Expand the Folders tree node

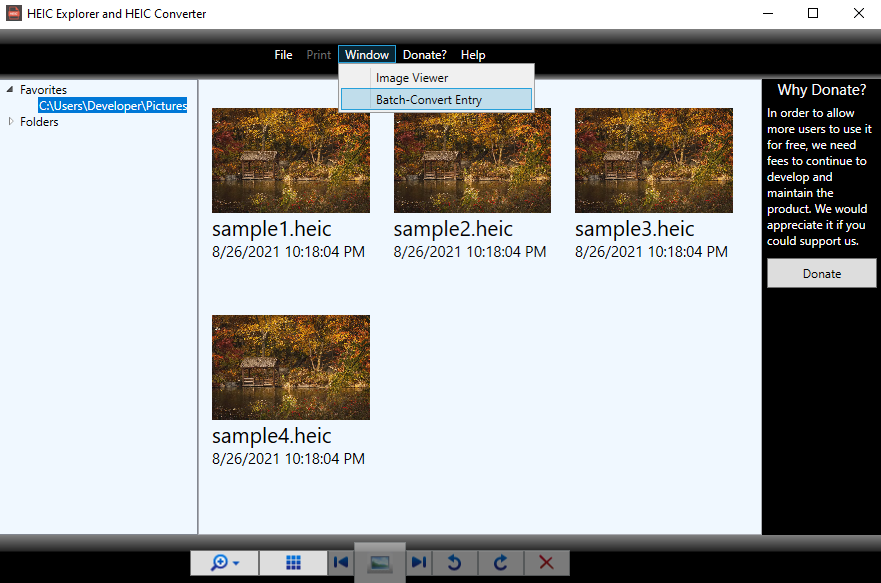11,122
